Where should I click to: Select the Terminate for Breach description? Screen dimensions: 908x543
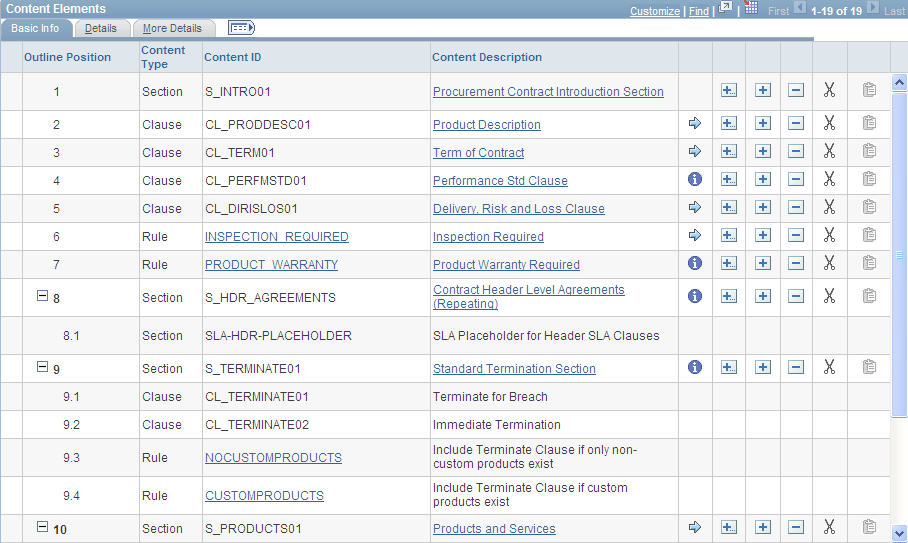tap(490, 397)
